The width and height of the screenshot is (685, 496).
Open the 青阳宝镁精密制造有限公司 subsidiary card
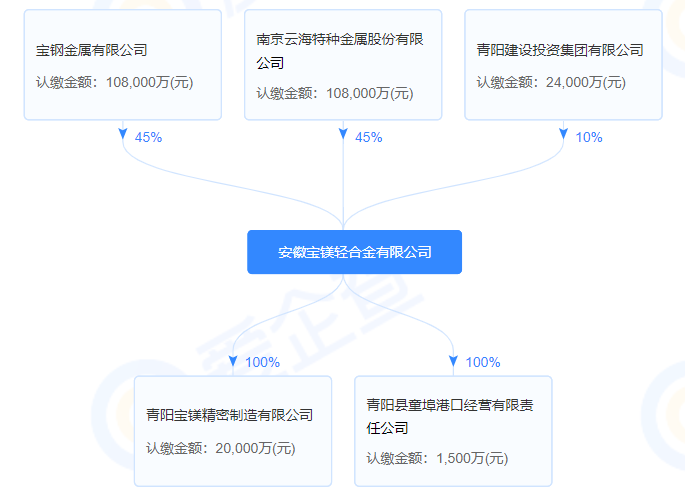[x=233, y=431]
